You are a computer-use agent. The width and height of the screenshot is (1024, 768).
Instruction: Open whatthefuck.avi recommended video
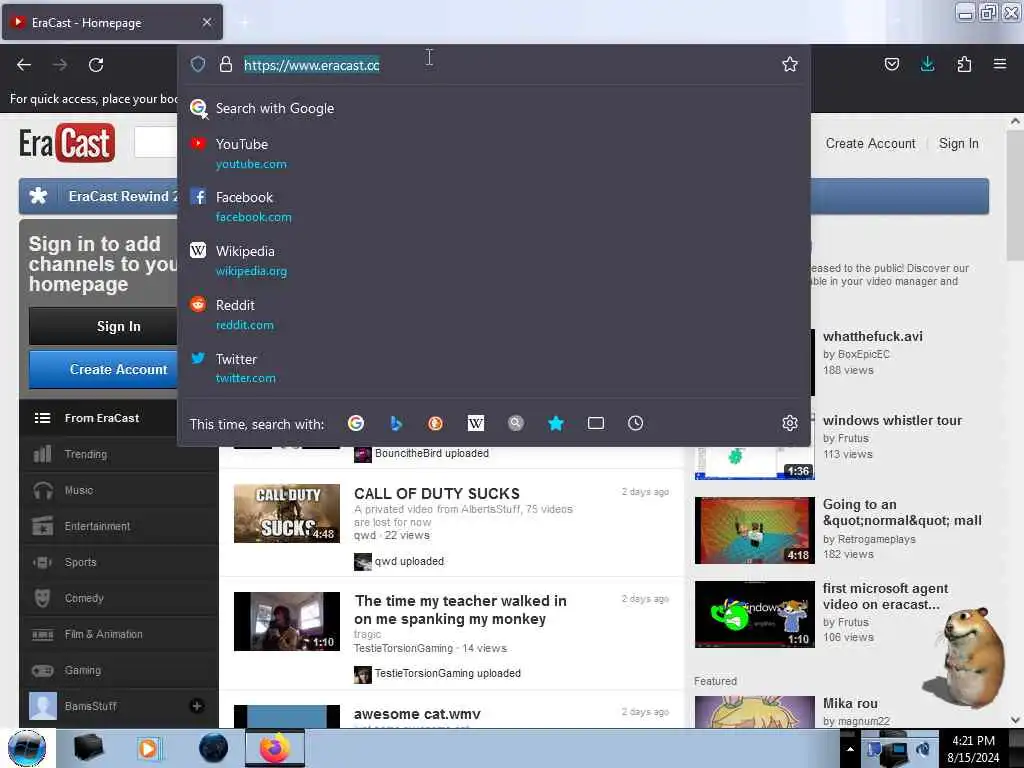point(872,336)
